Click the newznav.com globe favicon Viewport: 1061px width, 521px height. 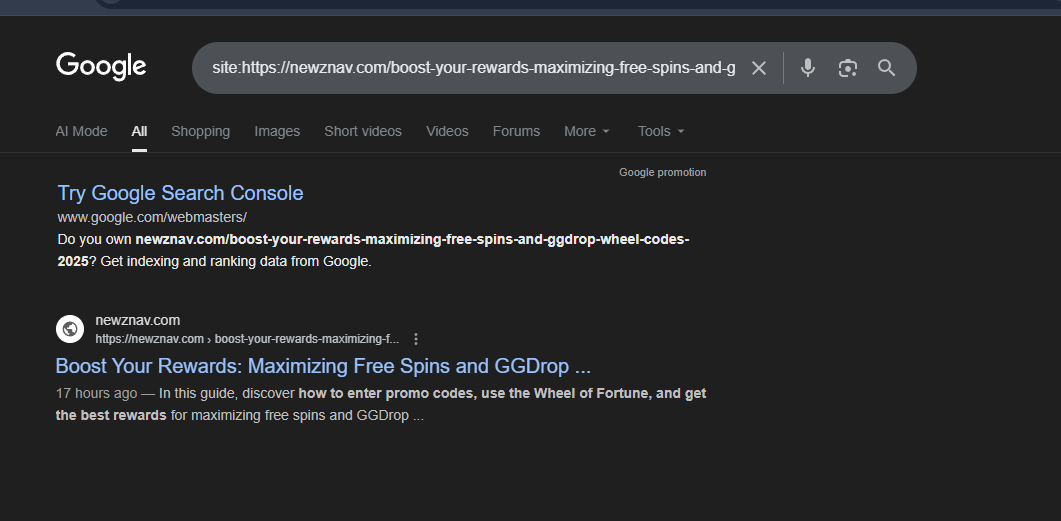(x=70, y=328)
